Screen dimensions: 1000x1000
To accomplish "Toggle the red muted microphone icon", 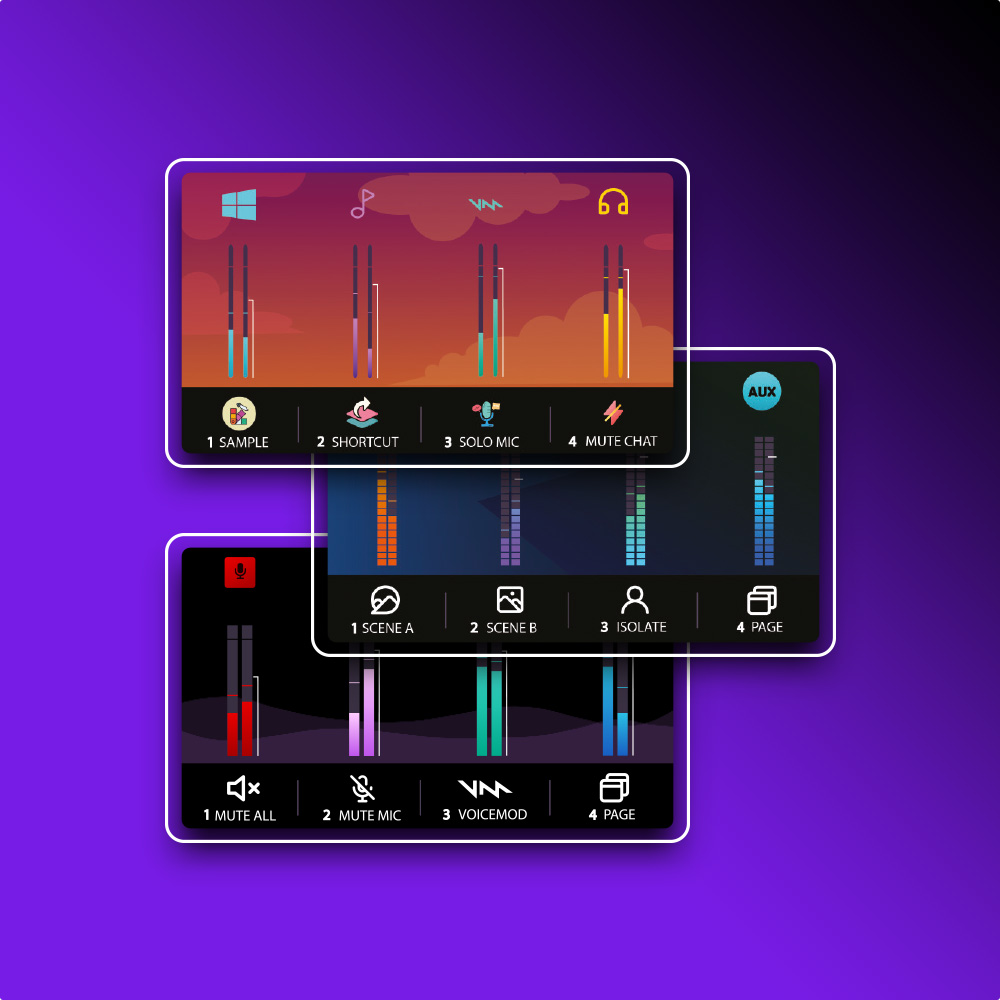I will click(x=240, y=572).
